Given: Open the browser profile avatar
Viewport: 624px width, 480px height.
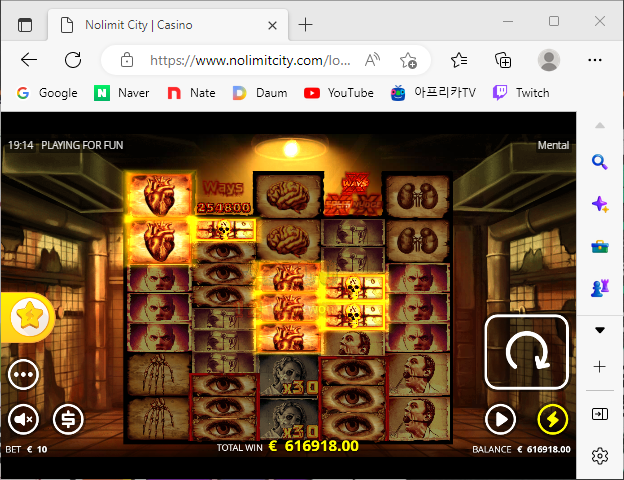Looking at the screenshot, I should click(549, 60).
